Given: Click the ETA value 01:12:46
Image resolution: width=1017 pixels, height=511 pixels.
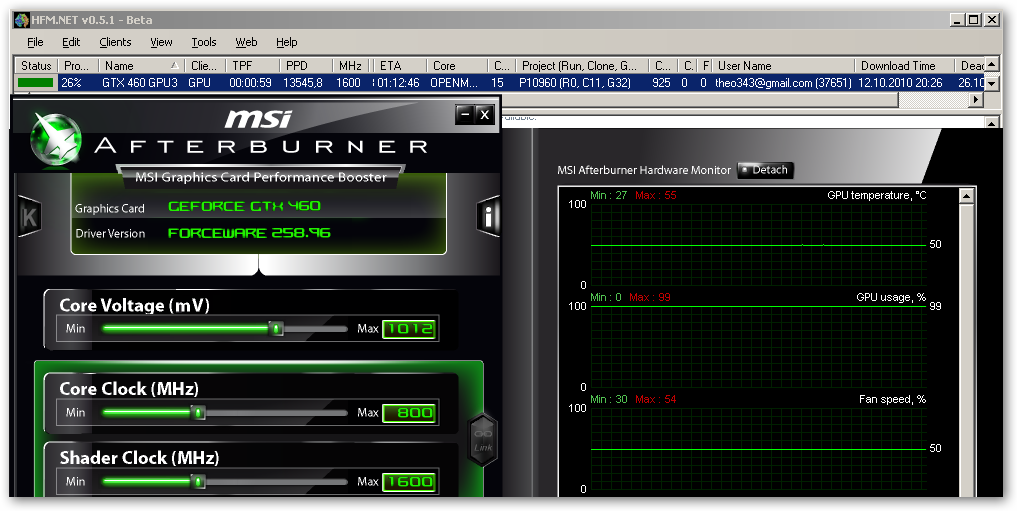Looking at the screenshot, I should click(x=399, y=83).
